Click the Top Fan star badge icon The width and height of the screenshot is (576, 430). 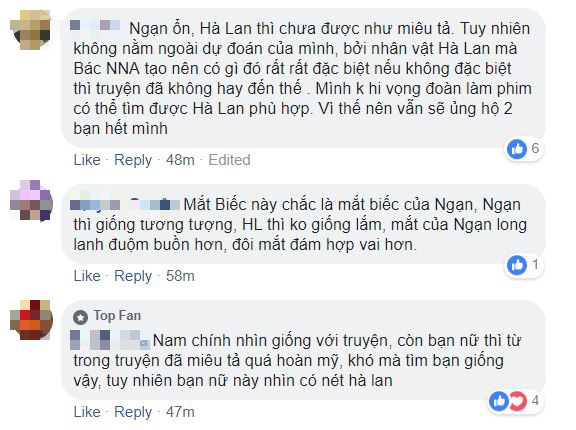[x=80, y=317]
